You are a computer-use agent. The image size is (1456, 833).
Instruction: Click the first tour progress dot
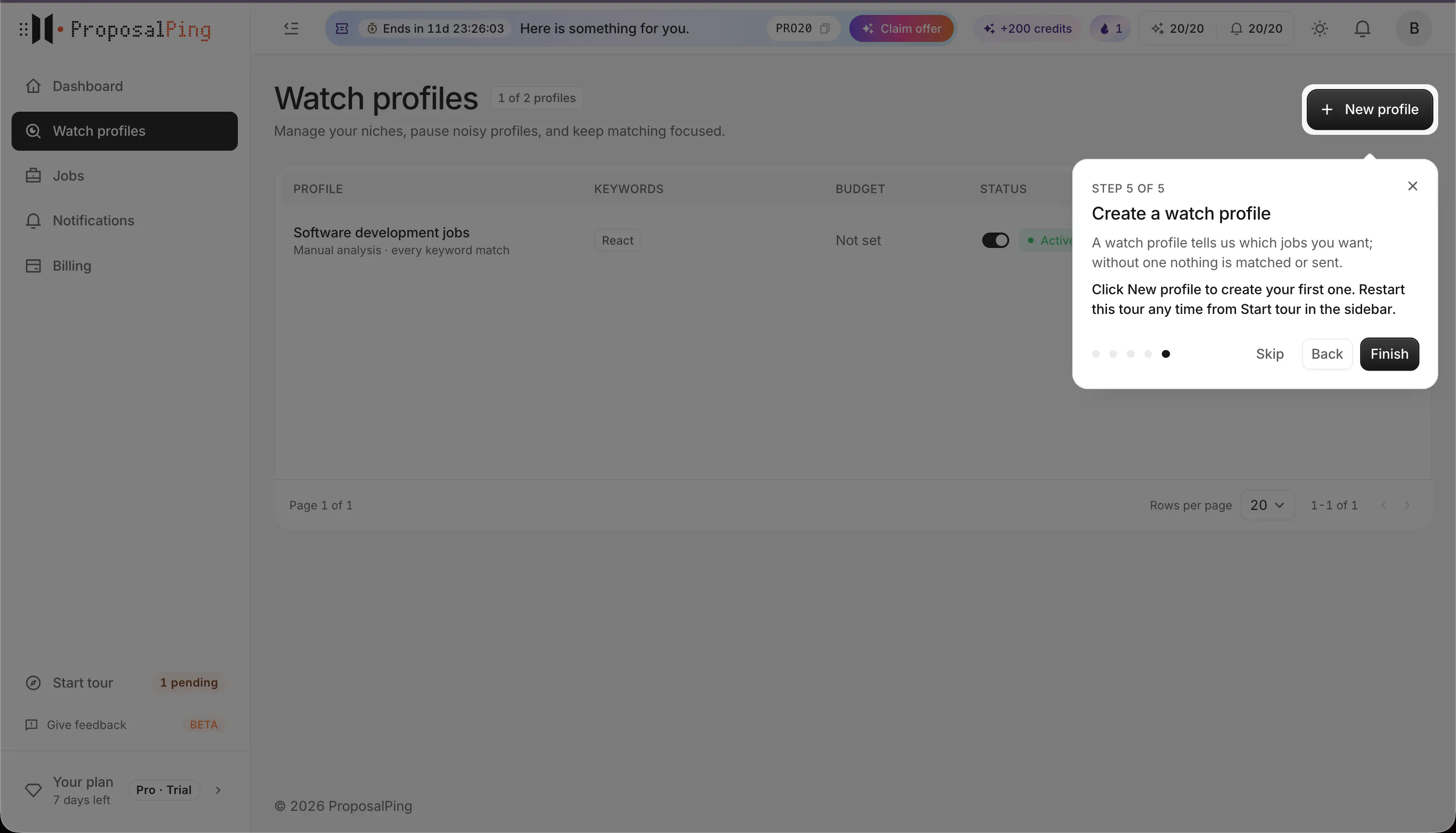click(x=1095, y=354)
